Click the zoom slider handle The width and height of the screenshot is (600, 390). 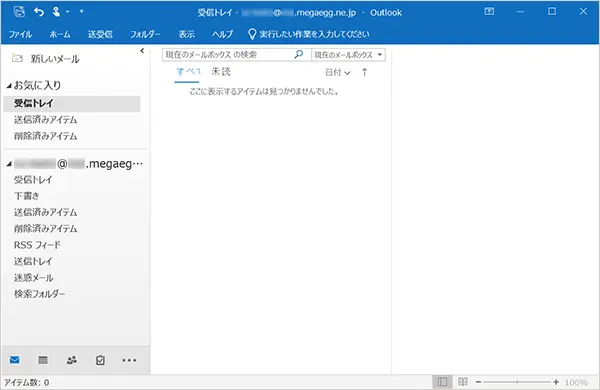pyautogui.click(x=517, y=382)
